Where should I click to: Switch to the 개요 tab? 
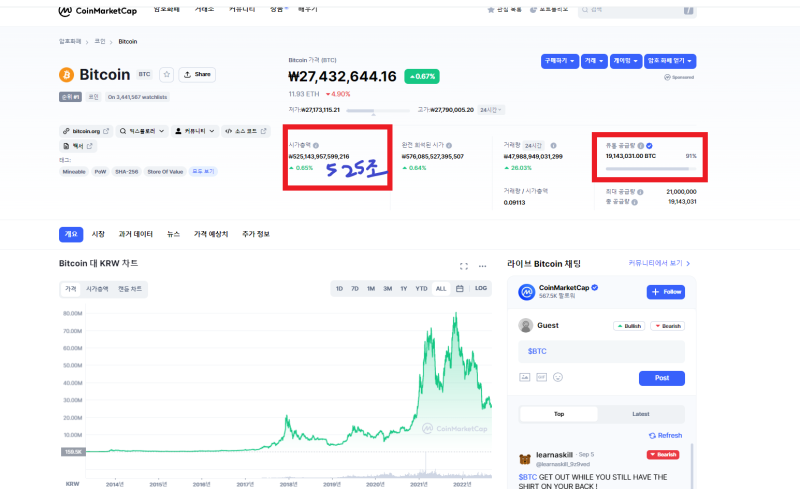coord(71,234)
